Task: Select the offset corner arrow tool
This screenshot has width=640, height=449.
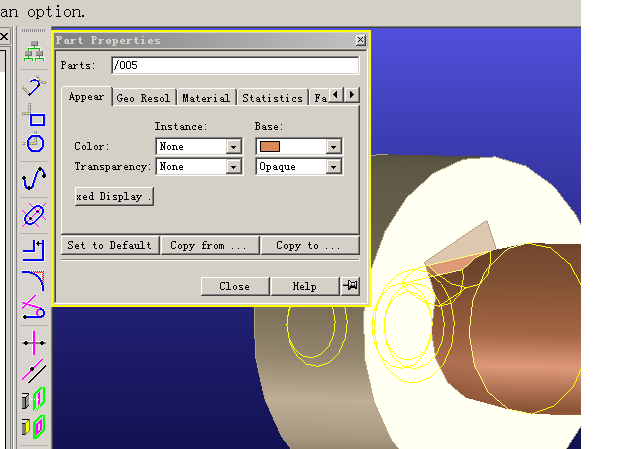Action: click(x=34, y=250)
